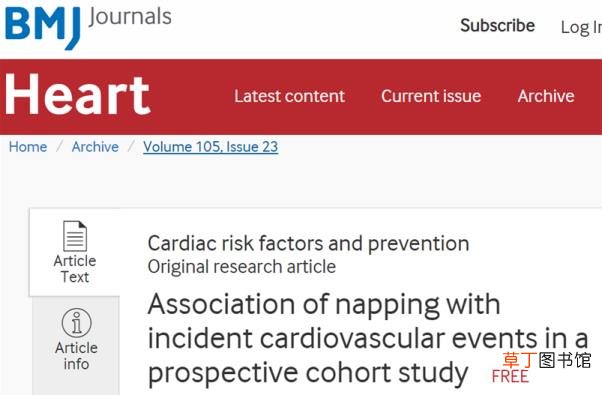The width and height of the screenshot is (602, 395).
Task: Click the Article info circle icon
Action: [76, 323]
